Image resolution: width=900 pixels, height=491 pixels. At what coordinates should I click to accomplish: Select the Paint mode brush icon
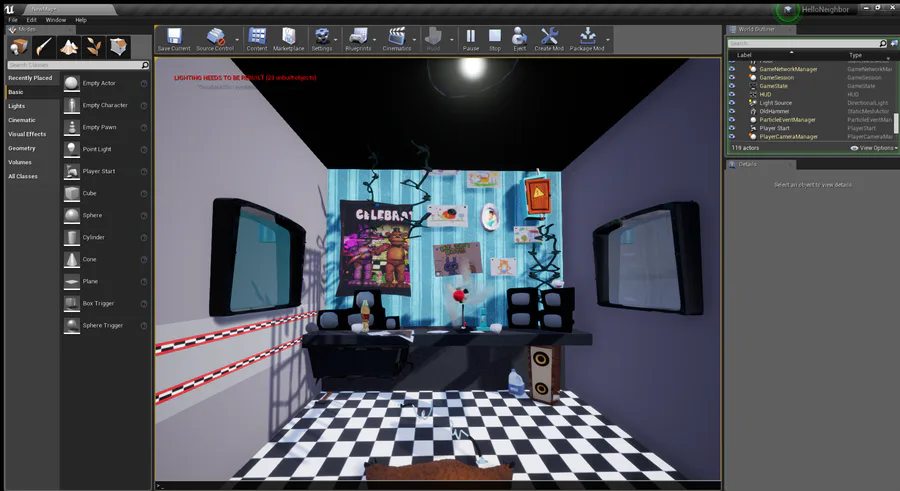pyautogui.click(x=44, y=47)
